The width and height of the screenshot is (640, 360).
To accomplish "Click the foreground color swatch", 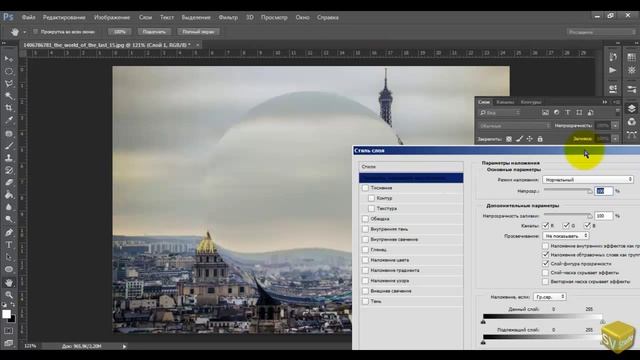I will [x=6, y=314].
